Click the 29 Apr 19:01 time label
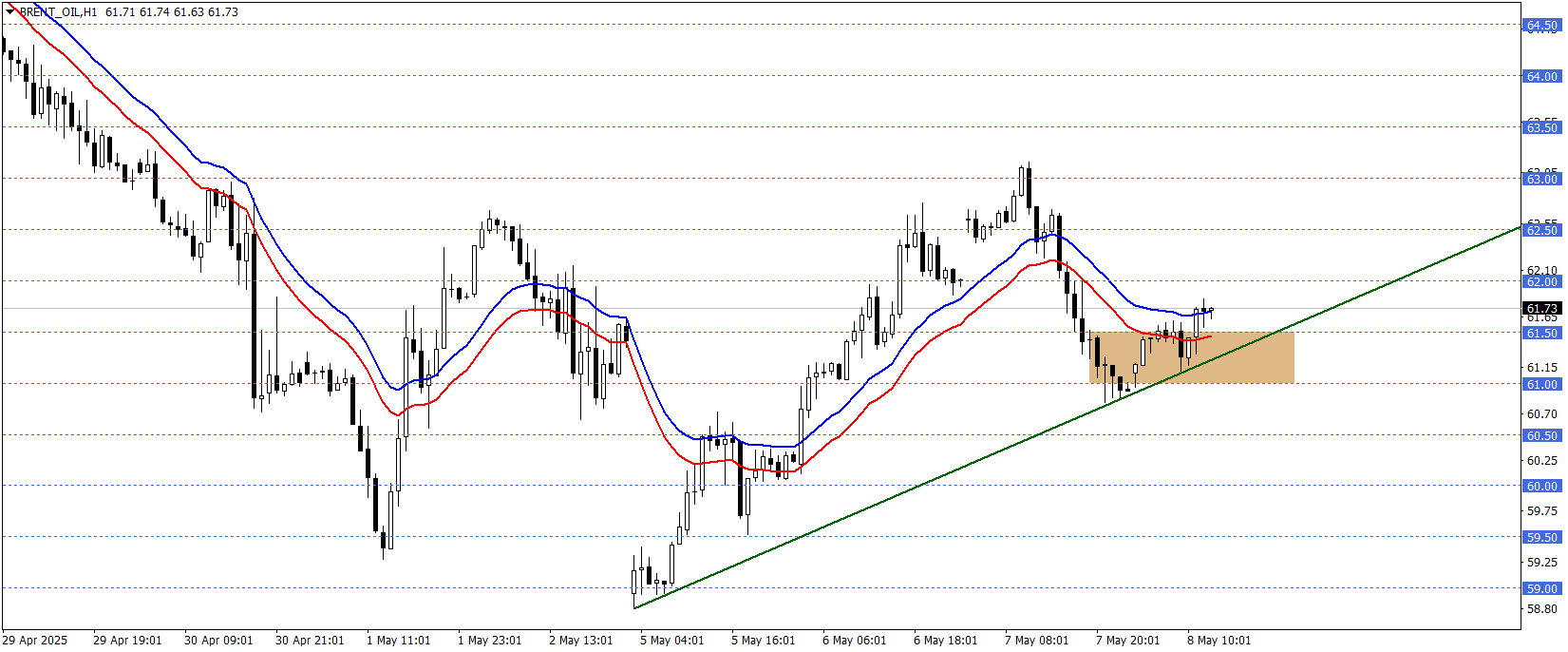Viewport: 1568px width, 652px height. click(127, 640)
